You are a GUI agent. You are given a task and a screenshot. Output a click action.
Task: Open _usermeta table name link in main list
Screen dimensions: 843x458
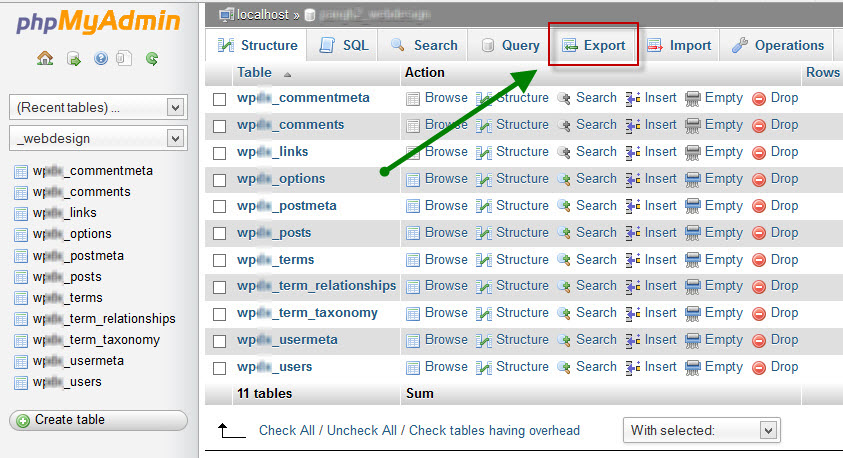click(287, 340)
